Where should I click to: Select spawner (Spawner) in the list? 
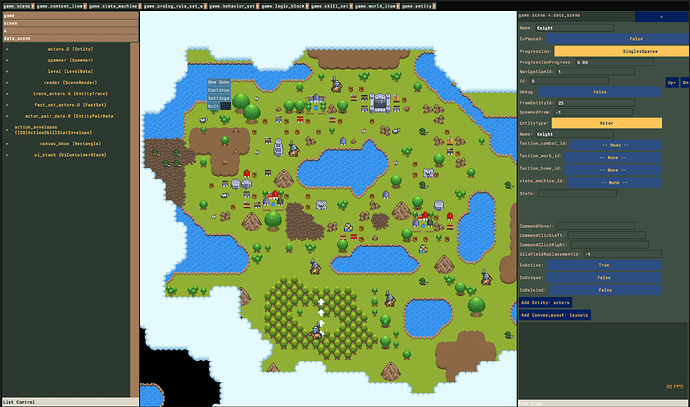click(x=70, y=60)
